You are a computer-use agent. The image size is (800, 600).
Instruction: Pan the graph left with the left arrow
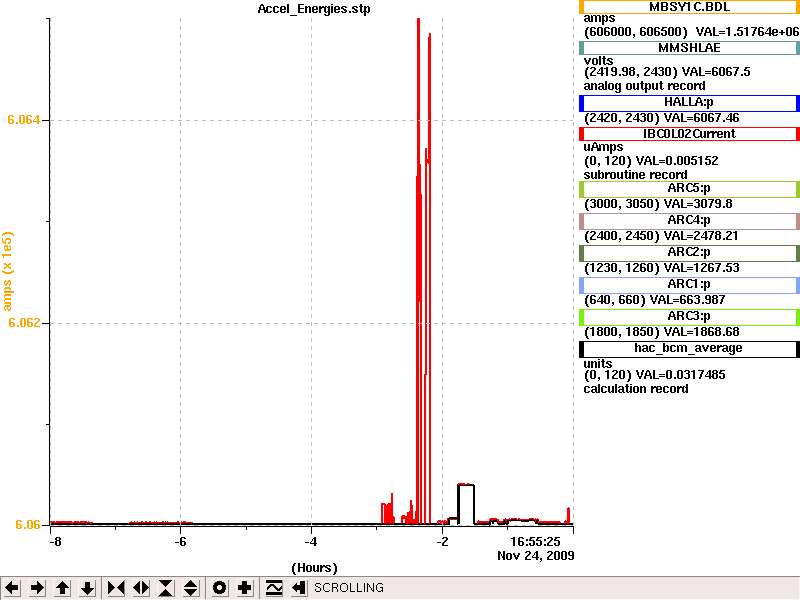click(12, 588)
